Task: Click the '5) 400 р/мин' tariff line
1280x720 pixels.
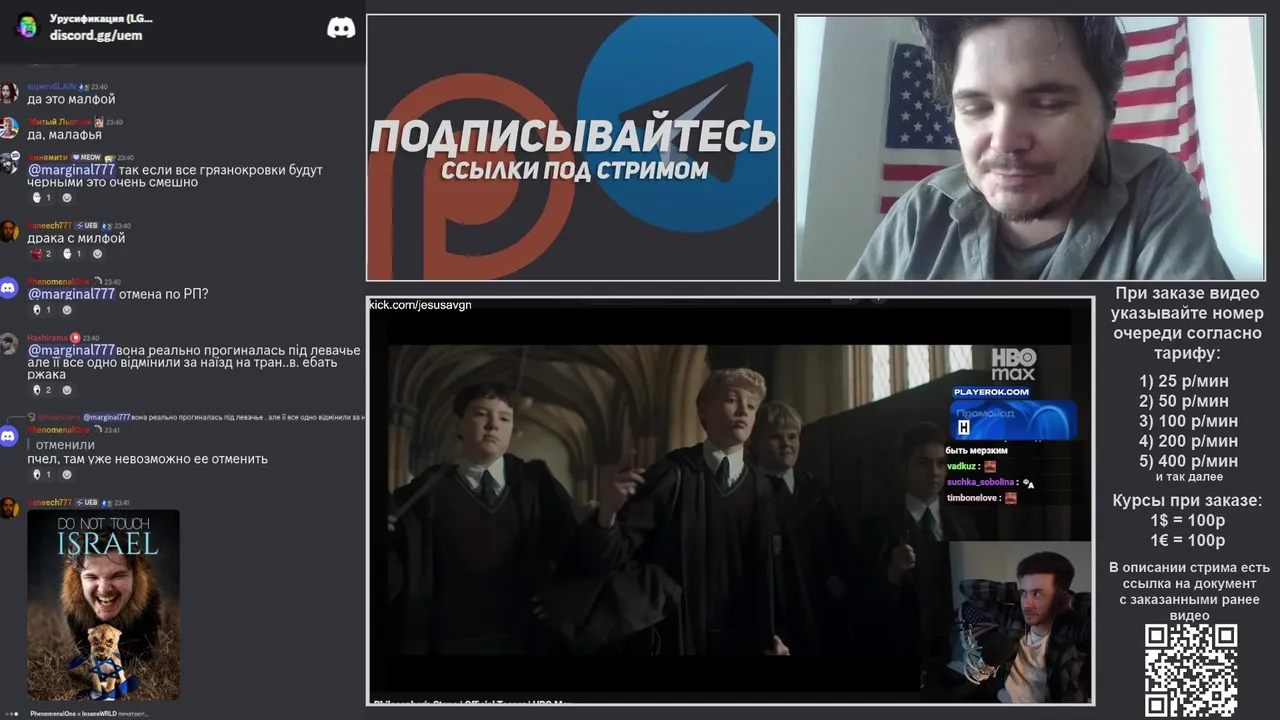Action: [1188, 461]
